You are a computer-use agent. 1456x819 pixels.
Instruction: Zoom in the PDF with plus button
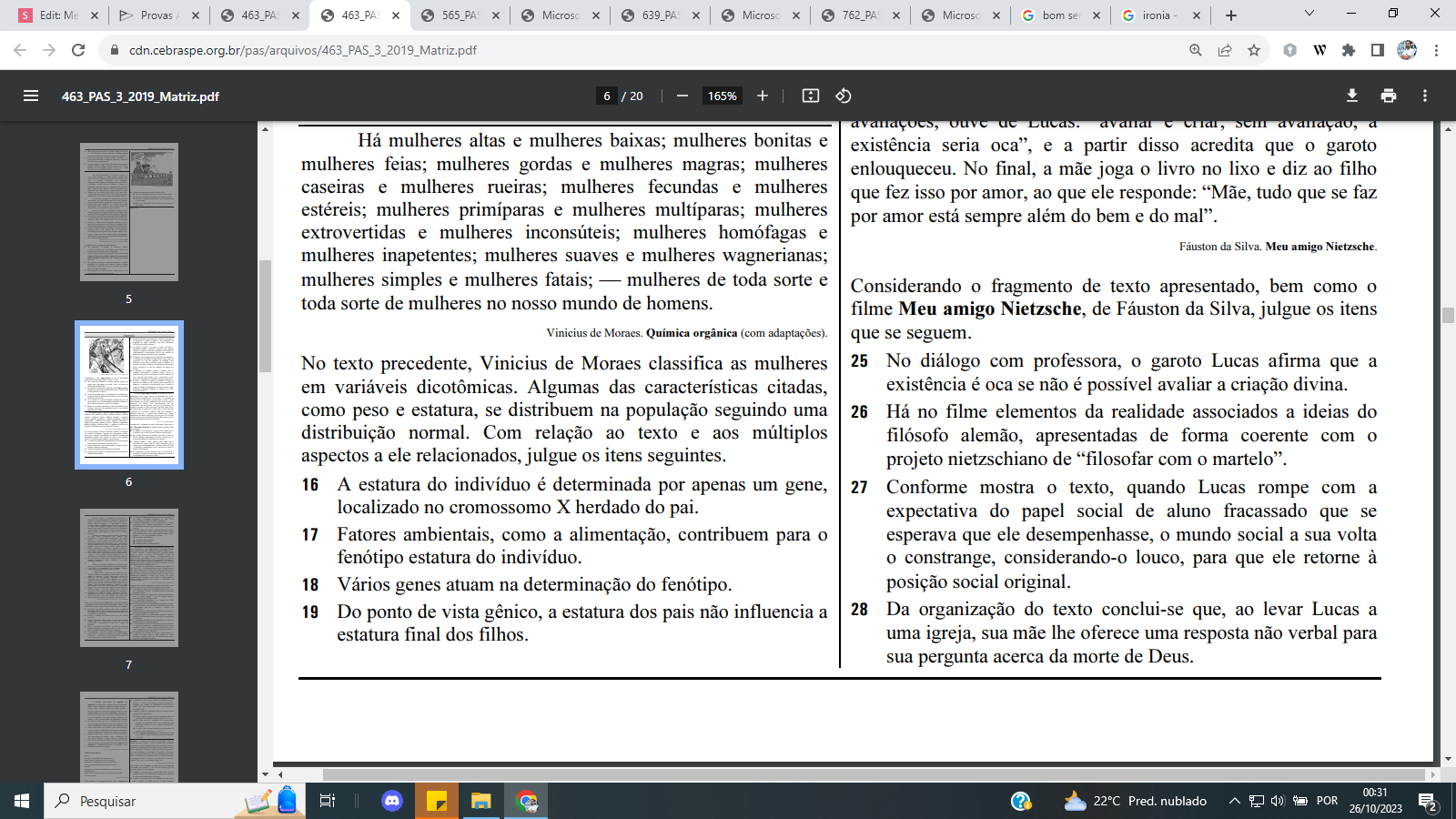point(763,96)
